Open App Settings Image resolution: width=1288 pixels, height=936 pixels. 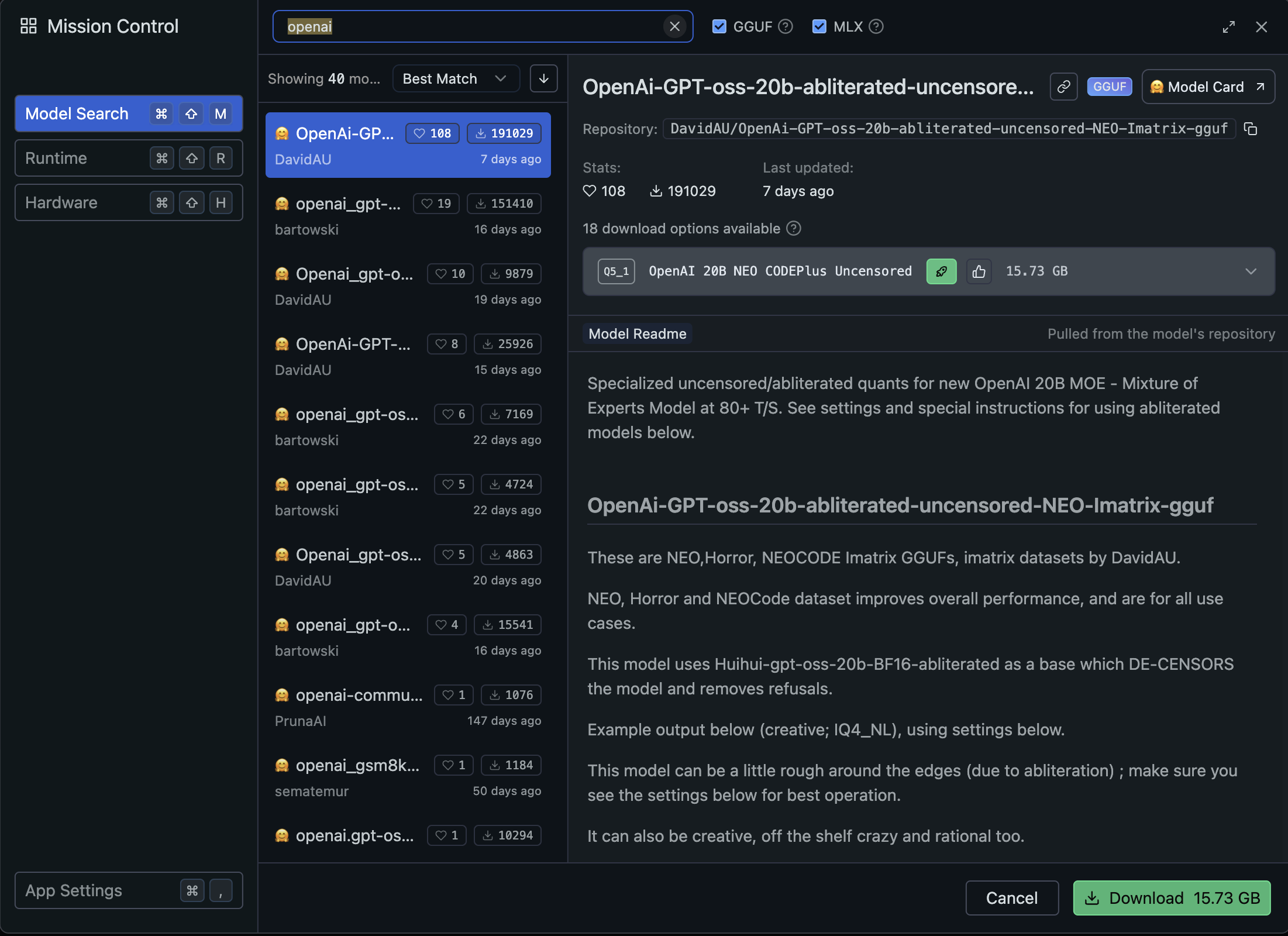129,890
